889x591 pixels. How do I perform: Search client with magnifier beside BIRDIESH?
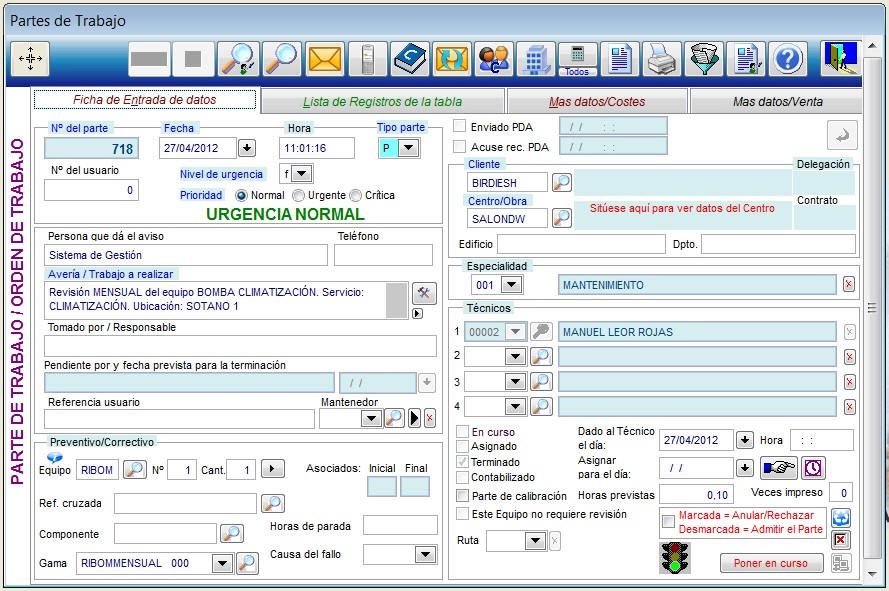point(561,183)
